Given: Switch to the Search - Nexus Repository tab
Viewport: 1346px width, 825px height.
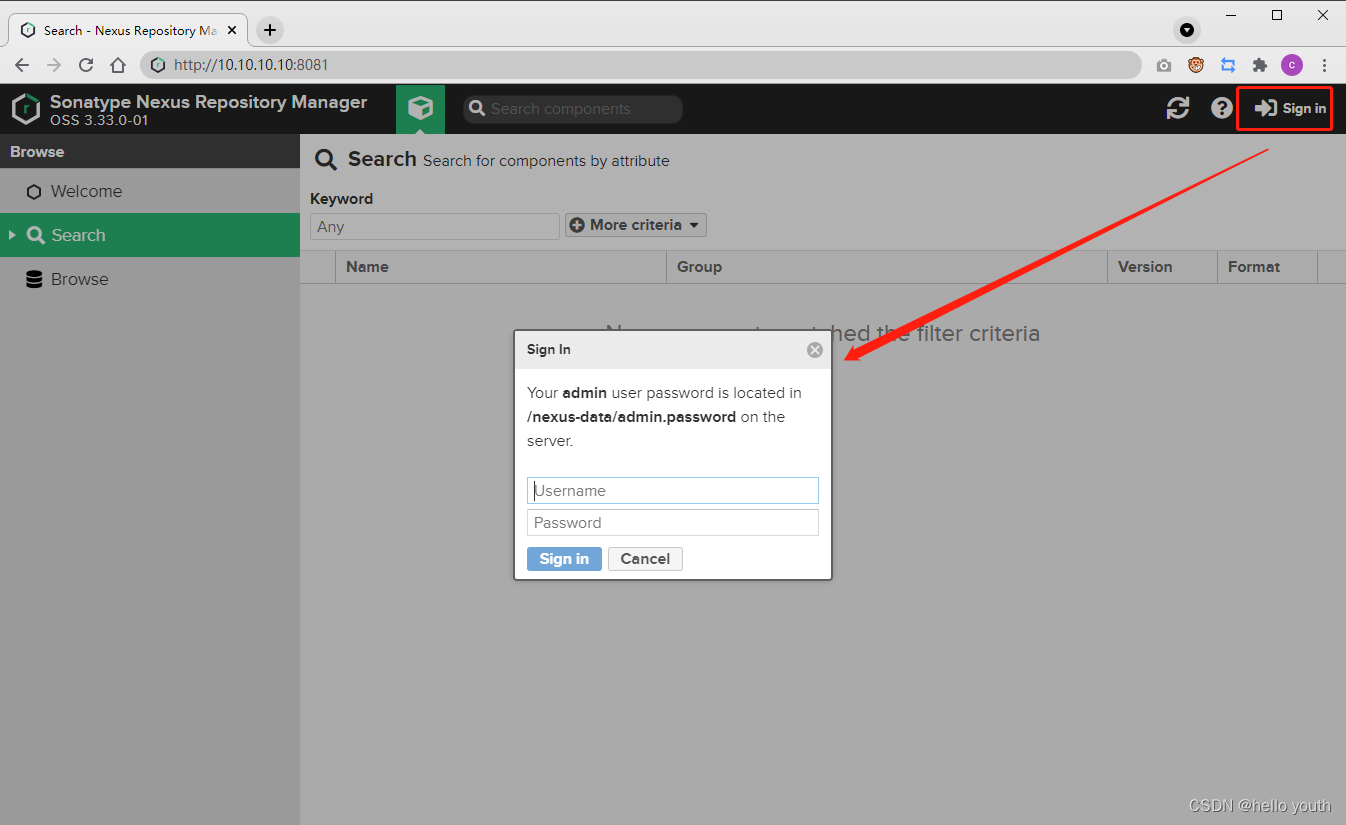Looking at the screenshot, I should click(120, 29).
